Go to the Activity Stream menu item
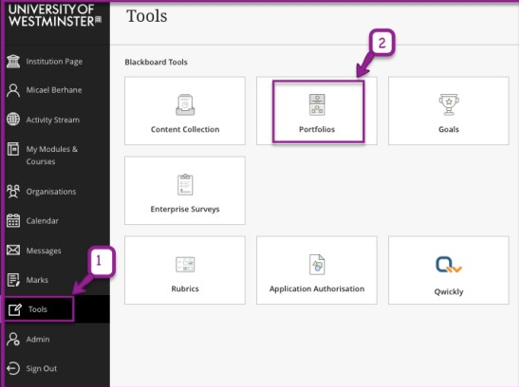The image size is (519, 387). click(x=53, y=120)
